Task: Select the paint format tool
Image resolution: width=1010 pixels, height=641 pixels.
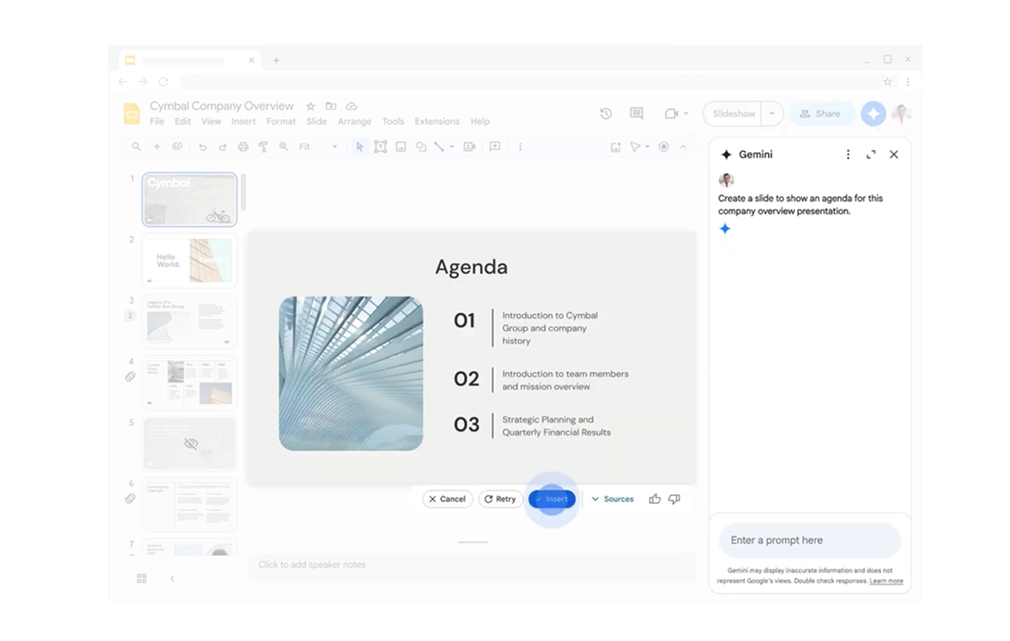Action: 263,147
